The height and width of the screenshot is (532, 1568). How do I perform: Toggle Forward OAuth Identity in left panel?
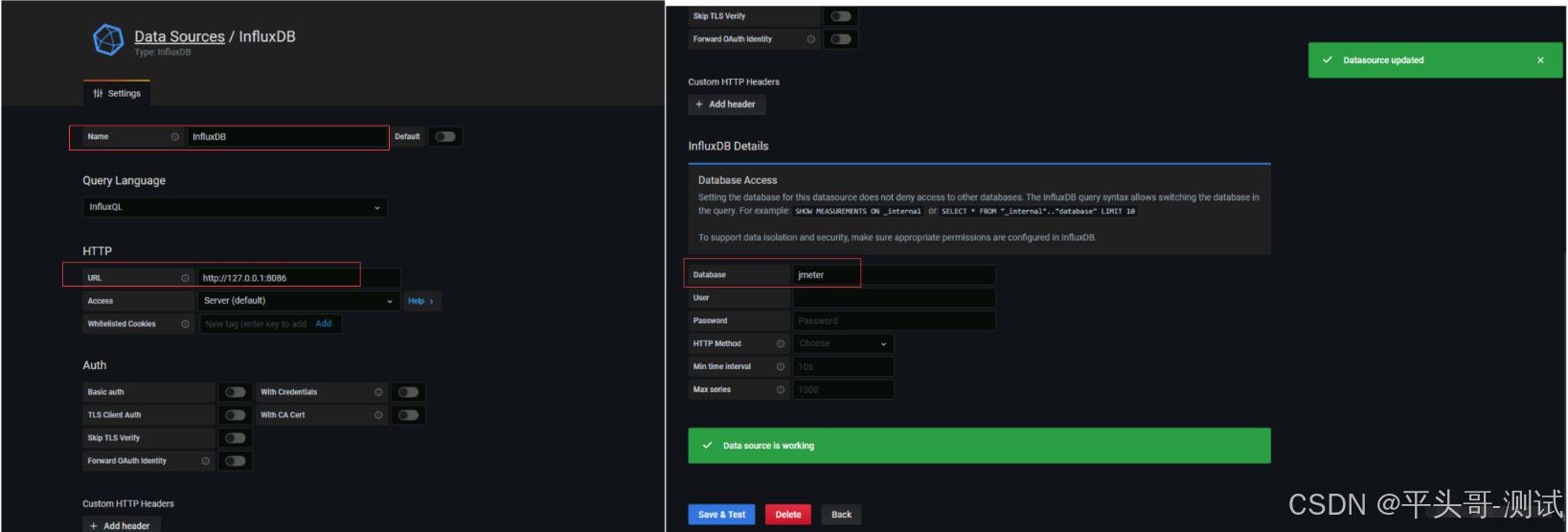tap(235, 461)
